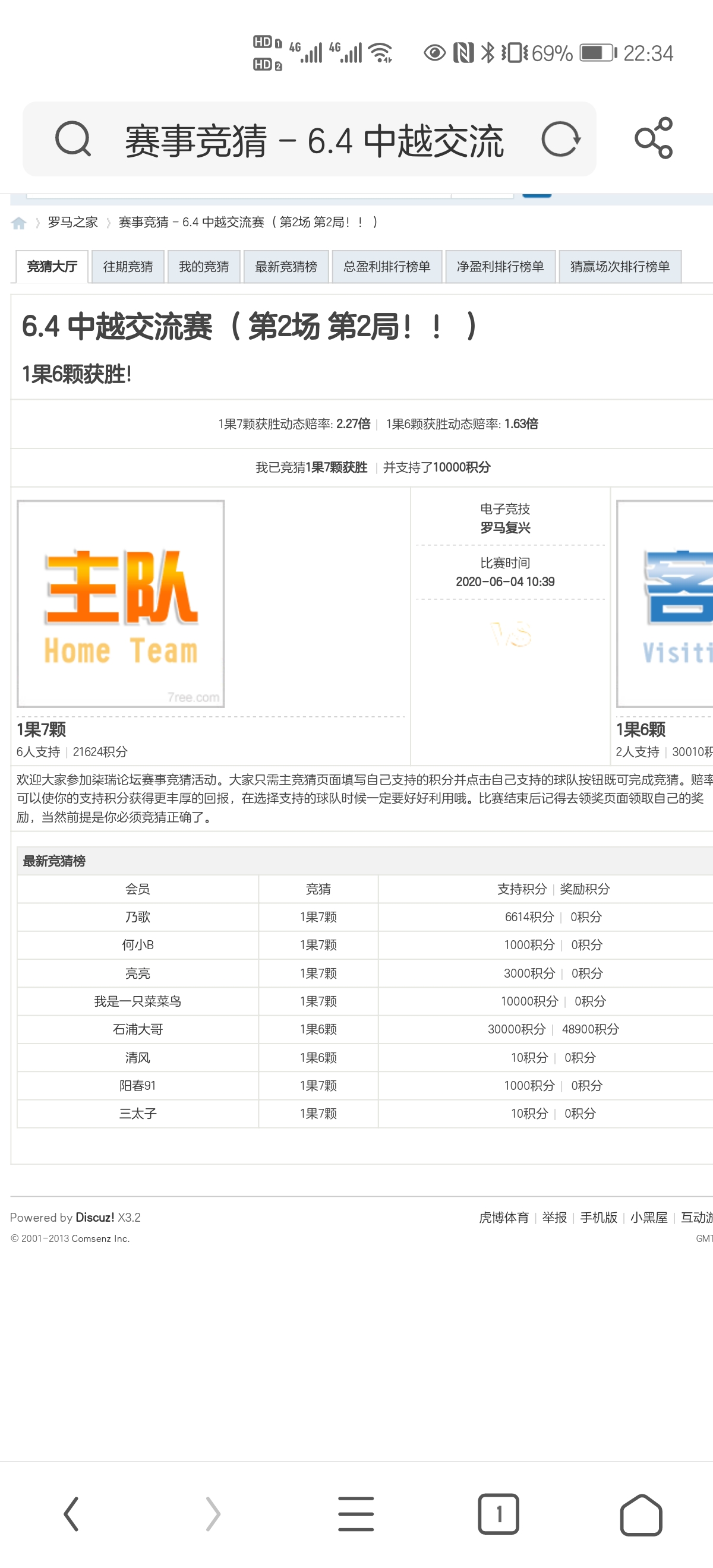Switch to 往期竞猜 tab
This screenshot has width=713, height=1568.
click(128, 267)
